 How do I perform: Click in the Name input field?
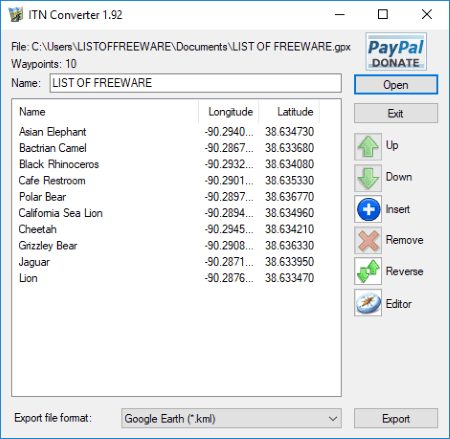coord(196,83)
